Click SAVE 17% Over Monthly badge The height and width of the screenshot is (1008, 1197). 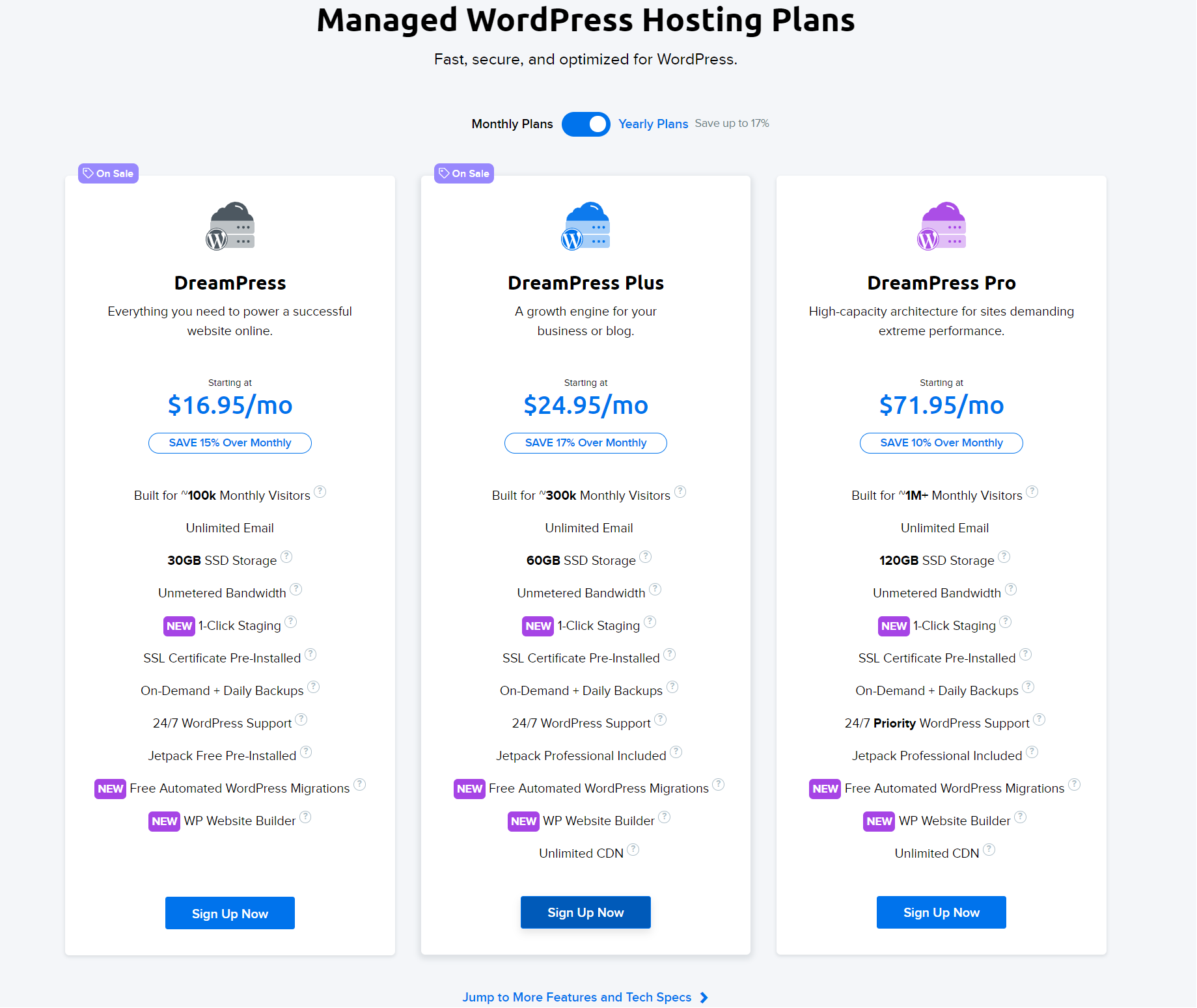click(586, 443)
